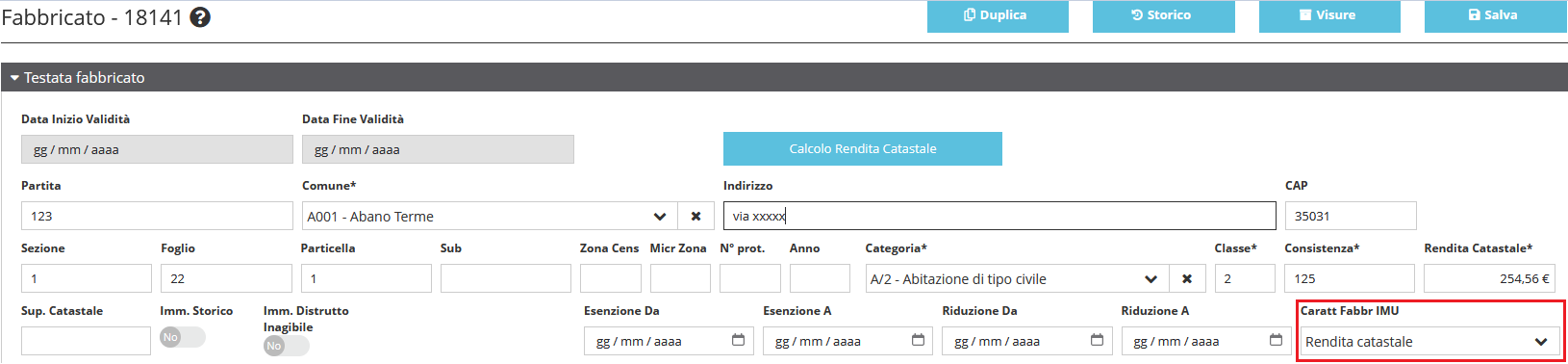The height and width of the screenshot is (364, 1568).
Task: Click the Duplica button
Action: coord(998,16)
